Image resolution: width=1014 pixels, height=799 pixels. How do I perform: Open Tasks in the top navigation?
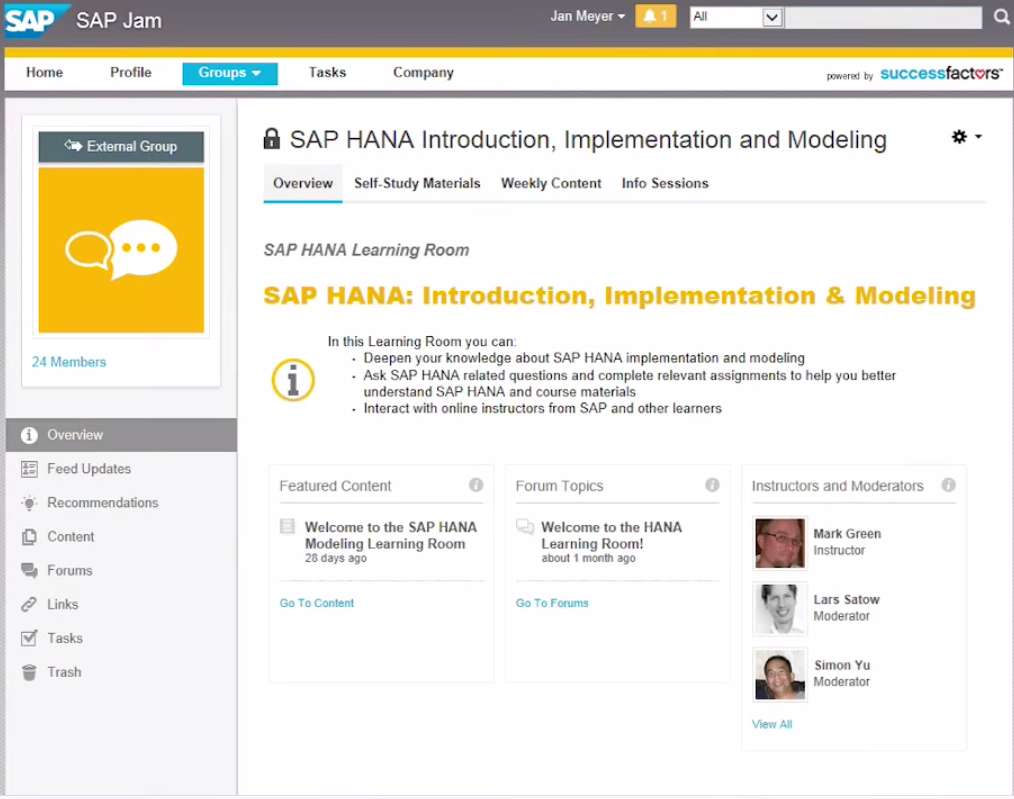327,72
